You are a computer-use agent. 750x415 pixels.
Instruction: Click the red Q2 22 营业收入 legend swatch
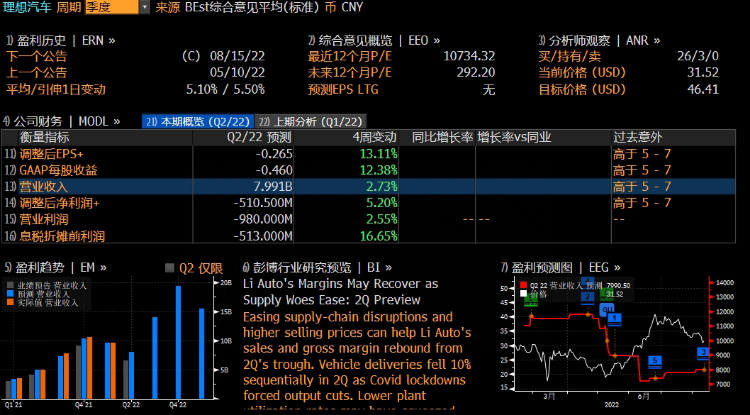pyautogui.click(x=523, y=285)
